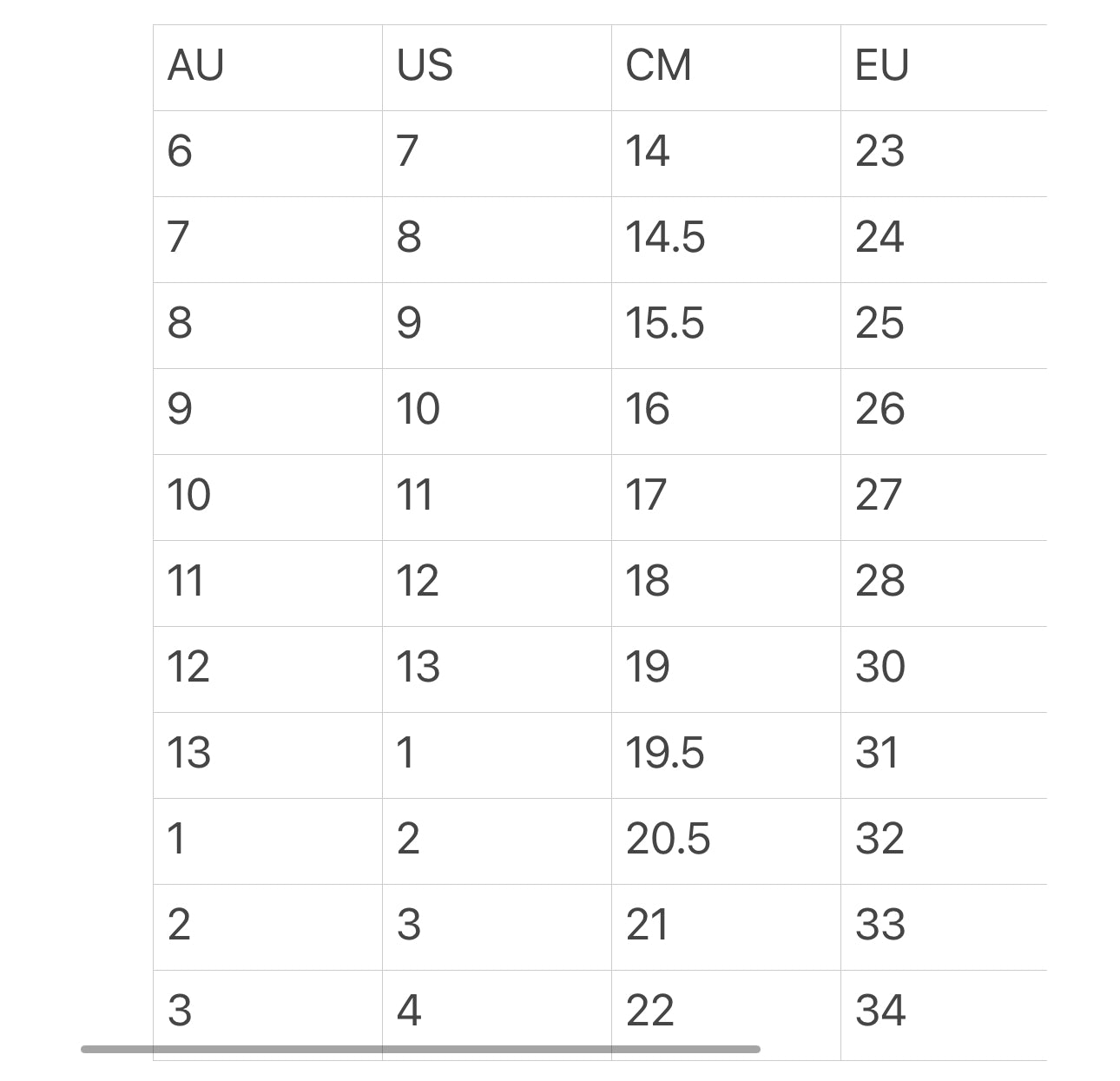
Task: Select the 15.5 centimeter cell
Action: (665, 324)
